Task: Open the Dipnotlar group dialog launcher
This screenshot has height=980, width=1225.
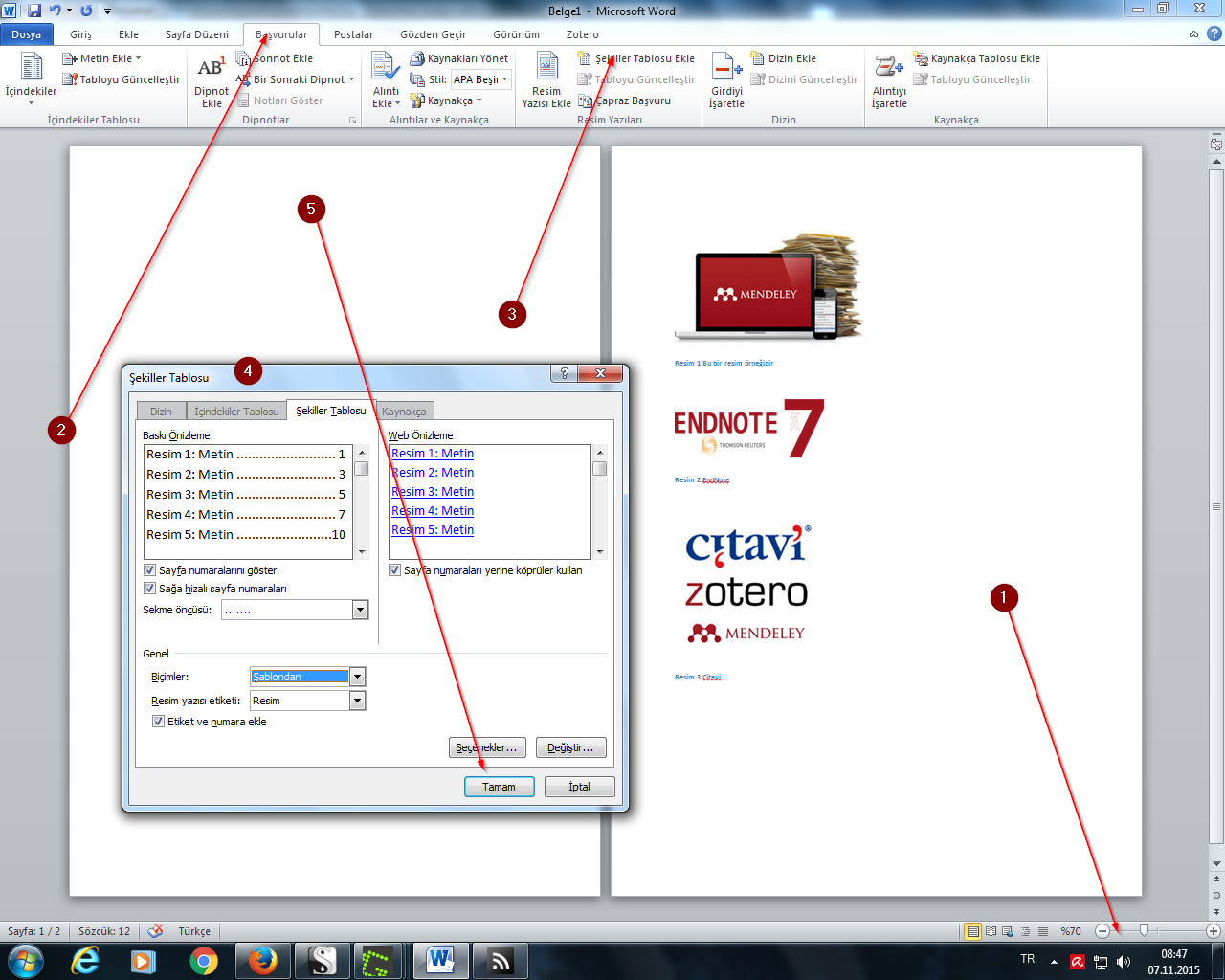Action: (x=352, y=121)
